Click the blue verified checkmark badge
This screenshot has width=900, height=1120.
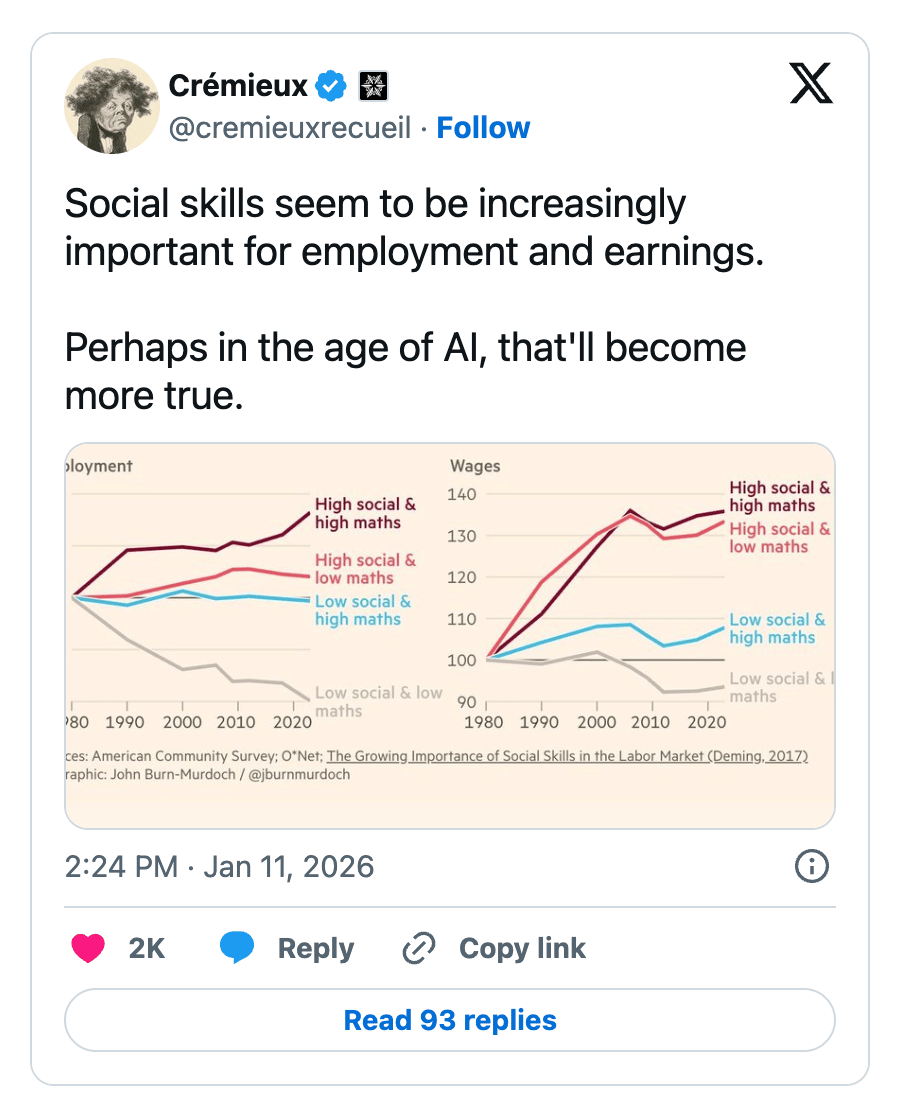click(x=331, y=86)
